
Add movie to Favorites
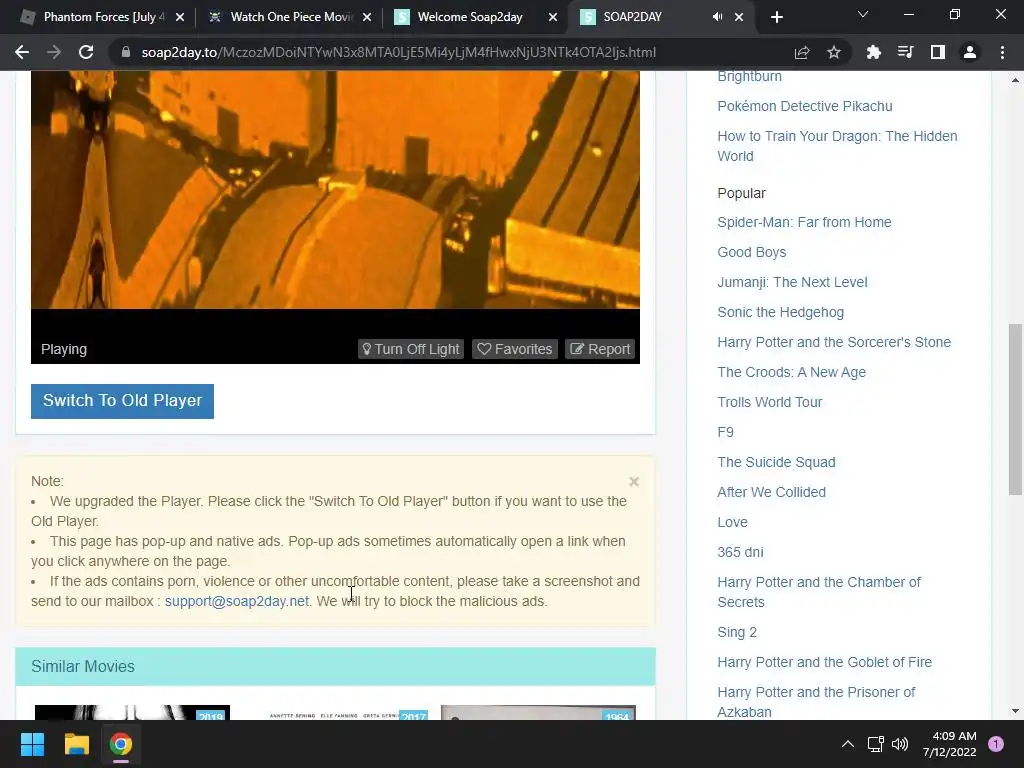click(515, 349)
